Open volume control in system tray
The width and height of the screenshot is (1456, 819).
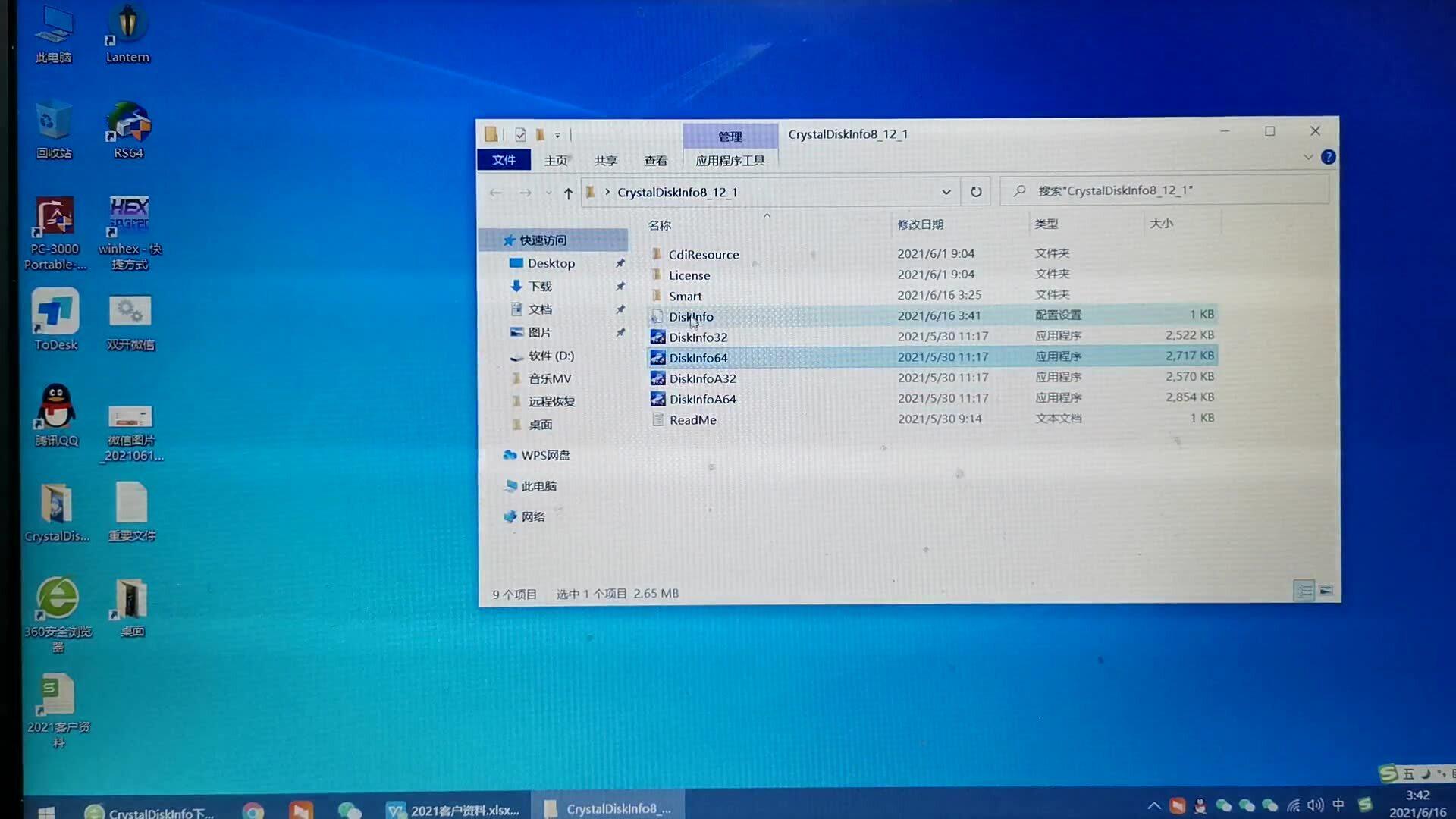[1316, 805]
